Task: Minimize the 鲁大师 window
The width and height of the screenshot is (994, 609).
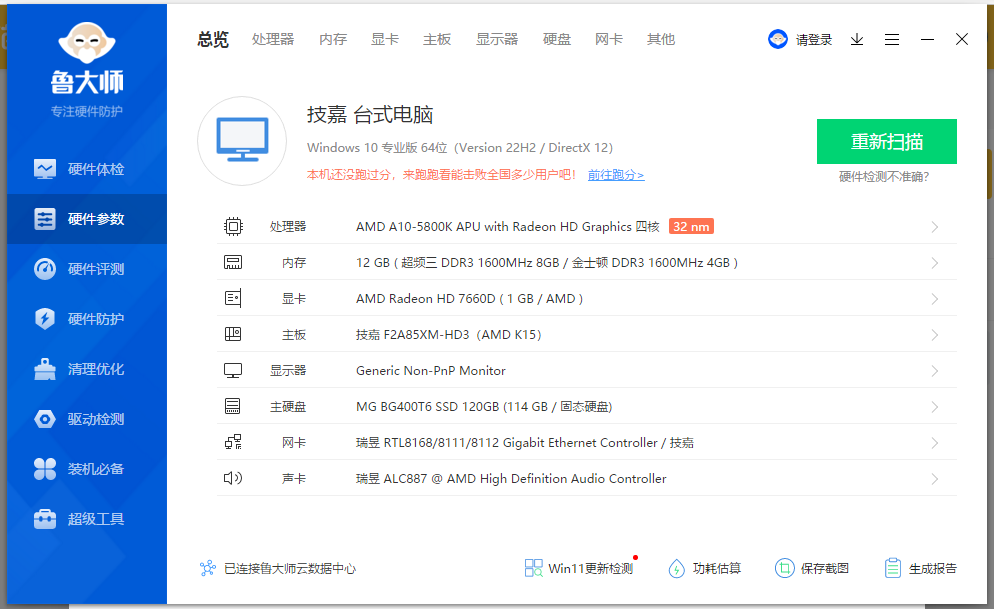Action: click(927, 39)
